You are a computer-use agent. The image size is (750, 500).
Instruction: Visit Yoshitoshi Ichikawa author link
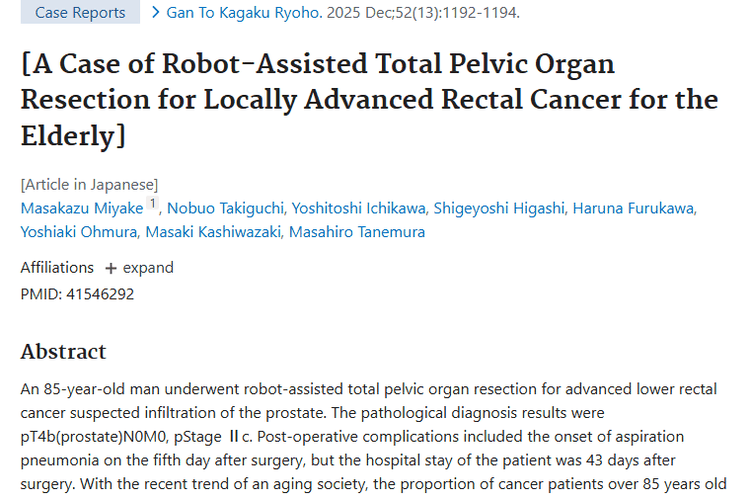[357, 208]
